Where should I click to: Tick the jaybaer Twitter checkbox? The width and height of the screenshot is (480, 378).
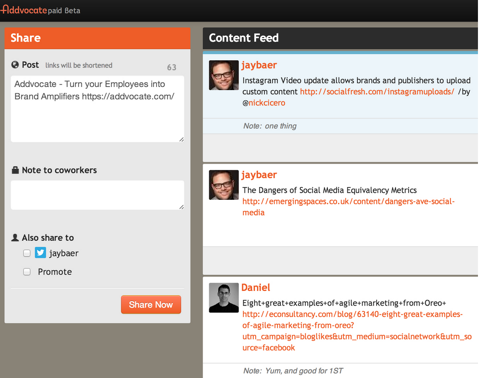(27, 253)
